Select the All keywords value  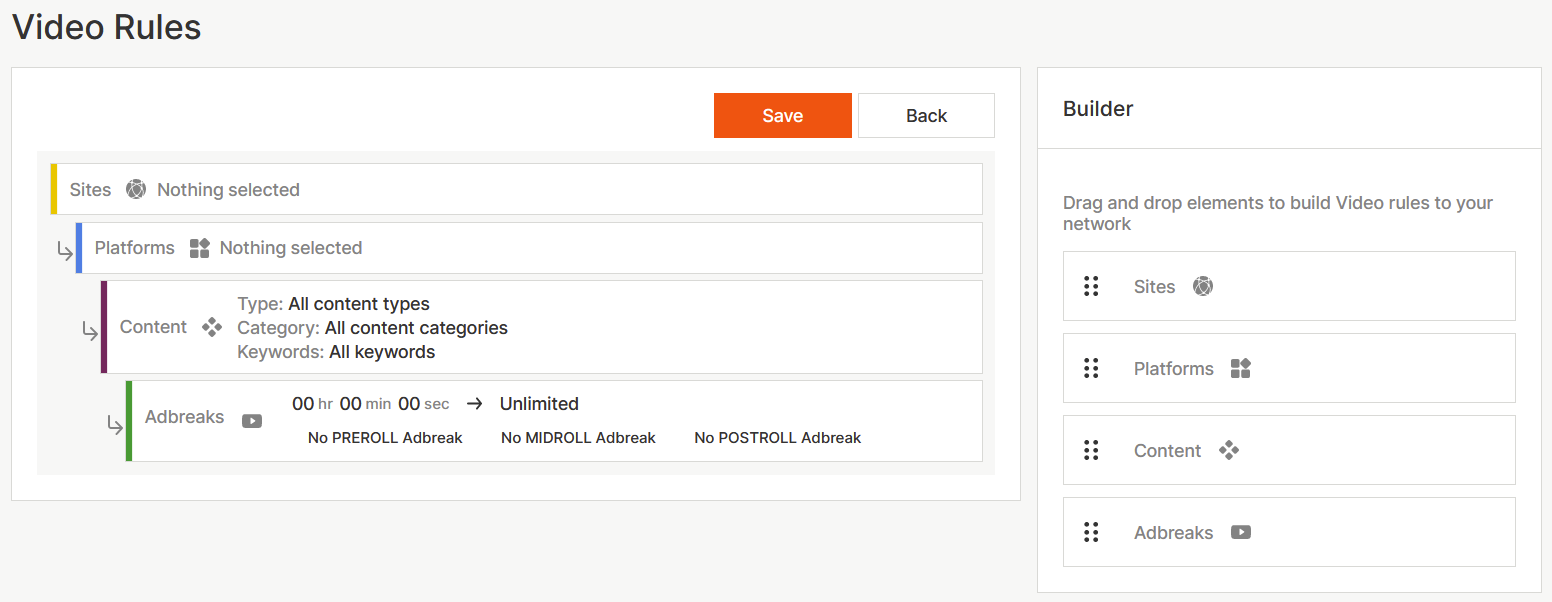pyautogui.click(x=380, y=352)
